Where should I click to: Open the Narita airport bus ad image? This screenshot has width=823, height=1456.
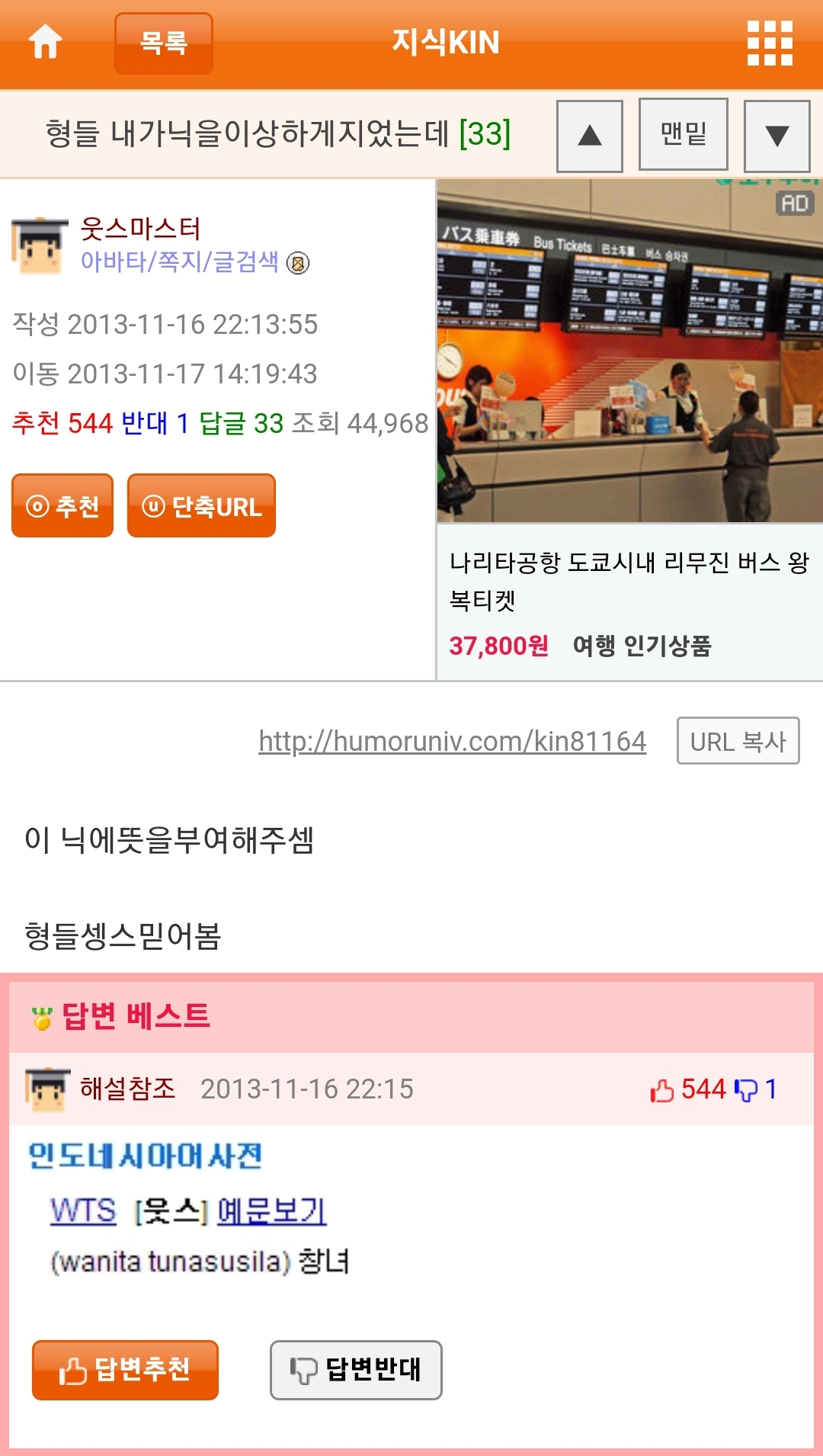[x=630, y=351]
